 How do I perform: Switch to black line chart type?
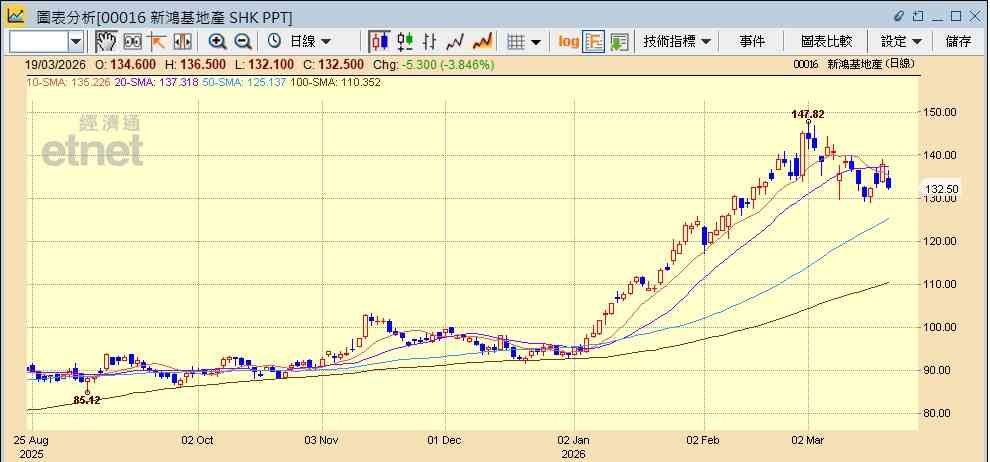click(x=455, y=42)
